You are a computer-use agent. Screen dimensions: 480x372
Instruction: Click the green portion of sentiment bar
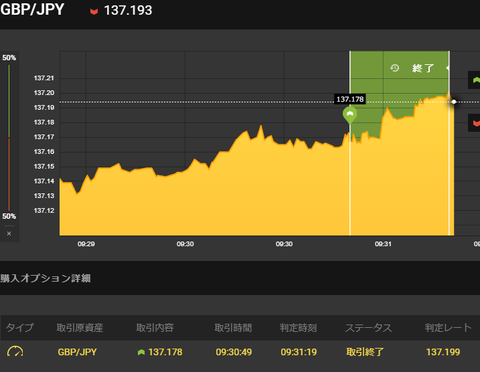[x=9, y=101]
